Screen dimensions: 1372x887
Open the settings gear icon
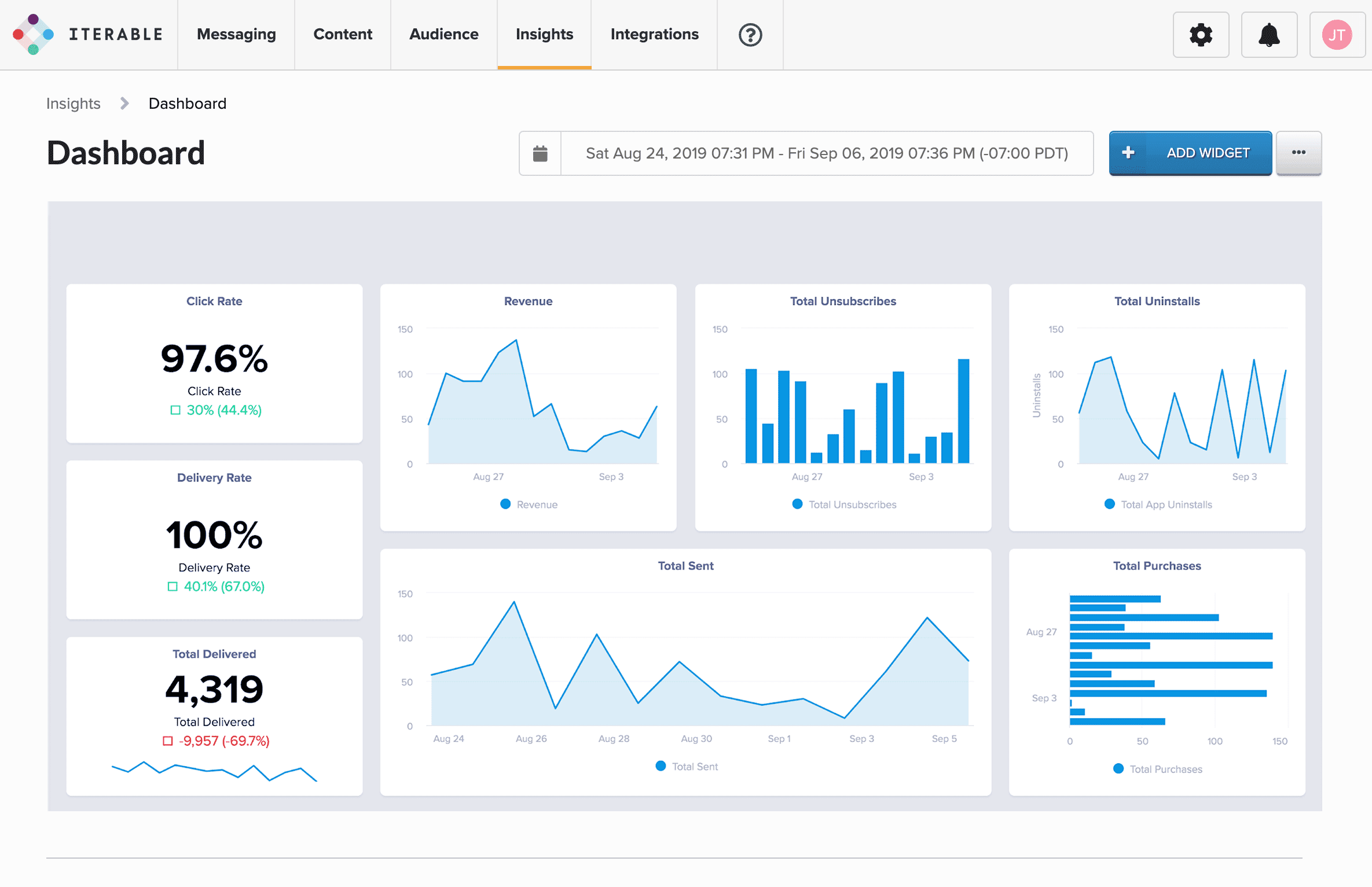[1201, 35]
